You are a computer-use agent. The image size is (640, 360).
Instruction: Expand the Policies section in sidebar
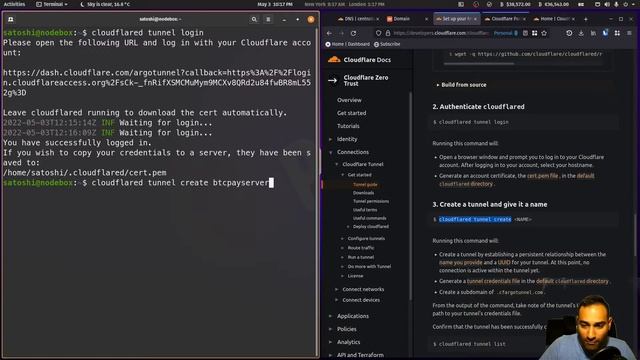[x=331, y=329]
